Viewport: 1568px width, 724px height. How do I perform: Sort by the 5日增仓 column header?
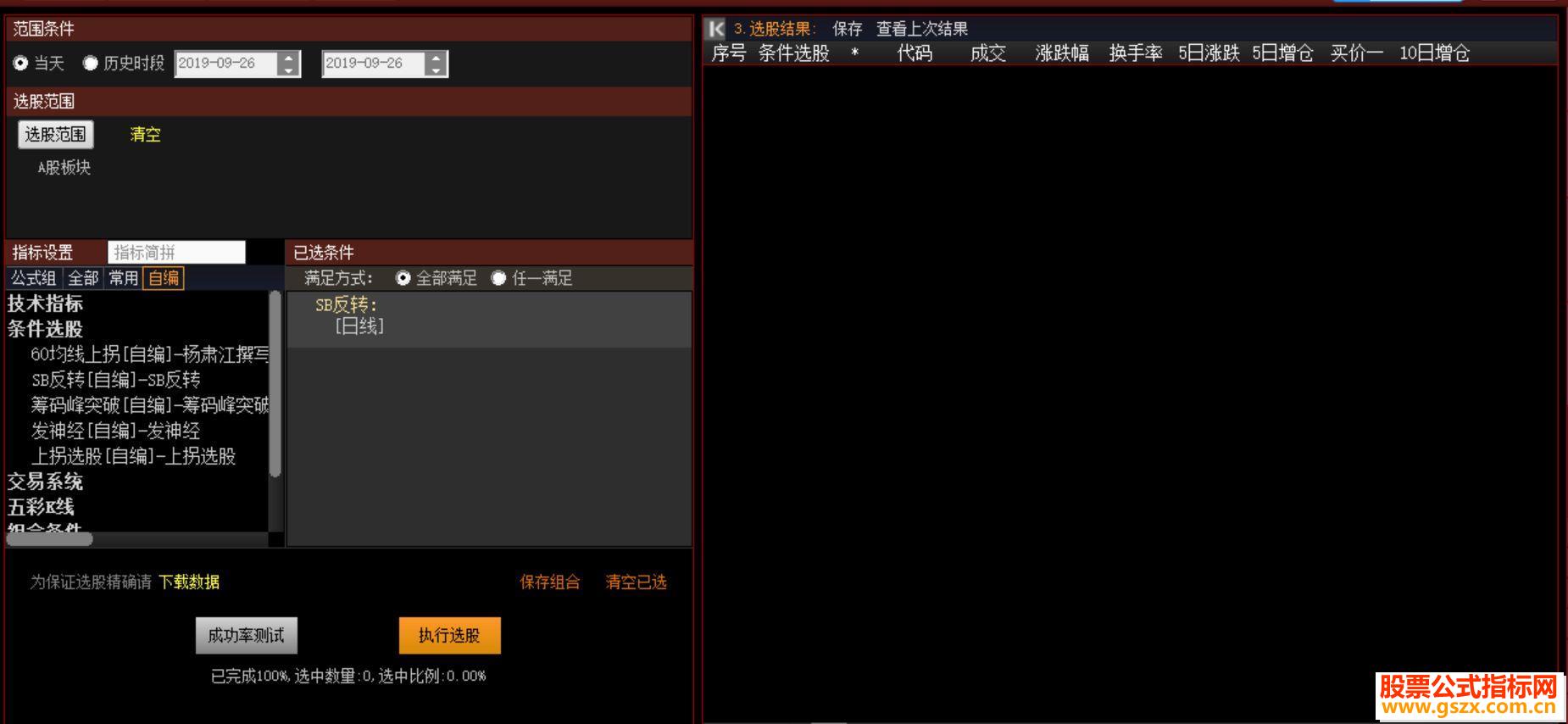coord(1282,53)
